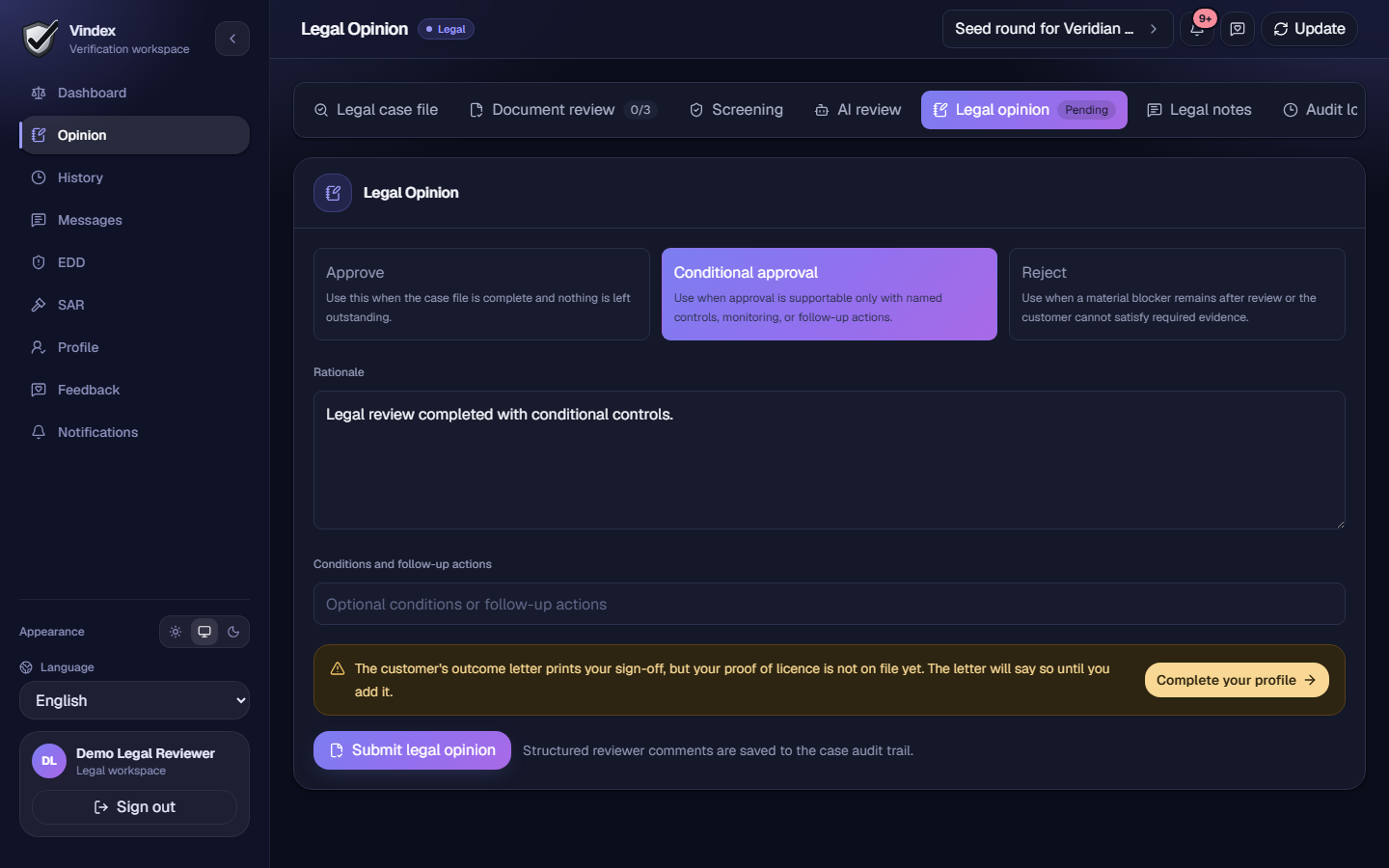Click the Legal badge next to page title

click(x=446, y=29)
